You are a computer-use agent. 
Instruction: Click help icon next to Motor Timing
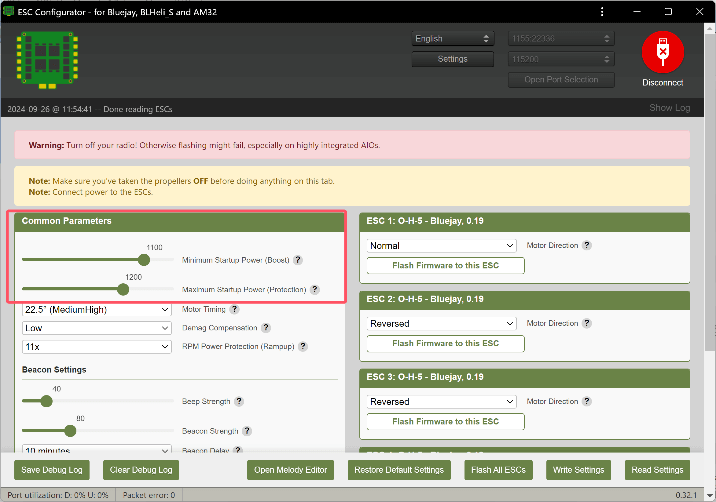point(237,310)
